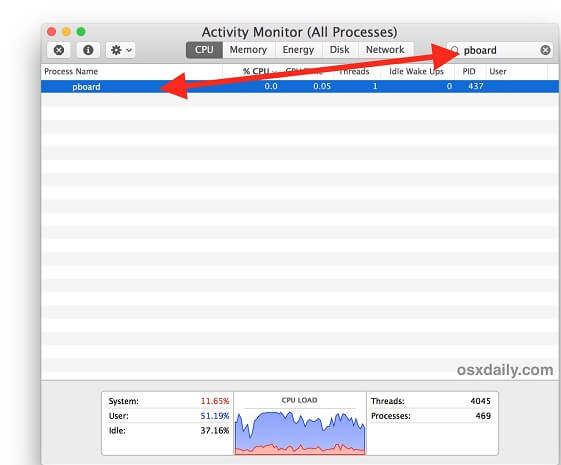Sort by % CPU column

coord(255,72)
